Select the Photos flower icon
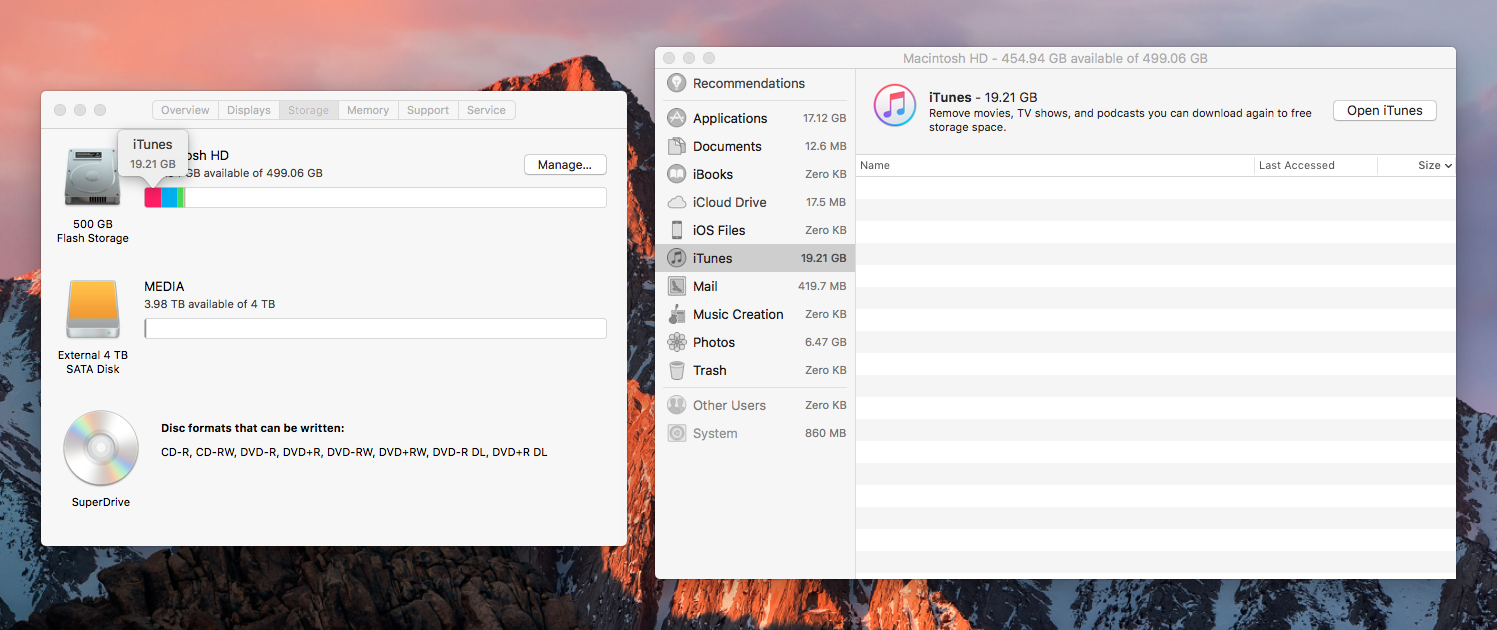Viewport: 1497px width, 630px height. click(677, 342)
